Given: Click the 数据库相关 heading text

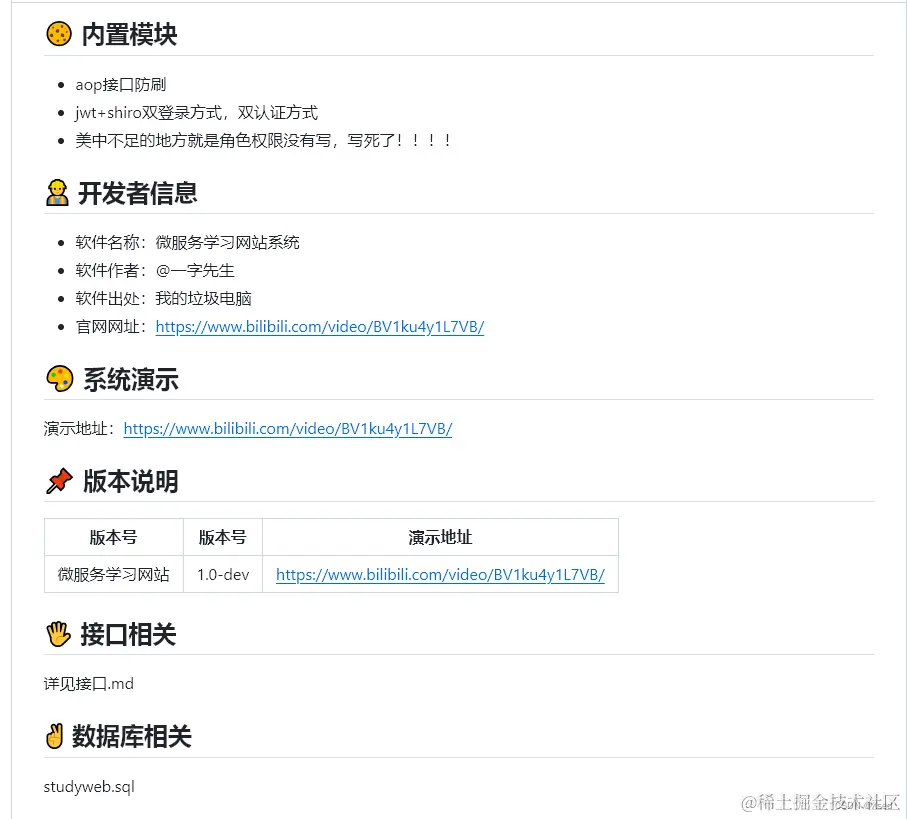Looking at the screenshot, I should (x=131, y=736).
